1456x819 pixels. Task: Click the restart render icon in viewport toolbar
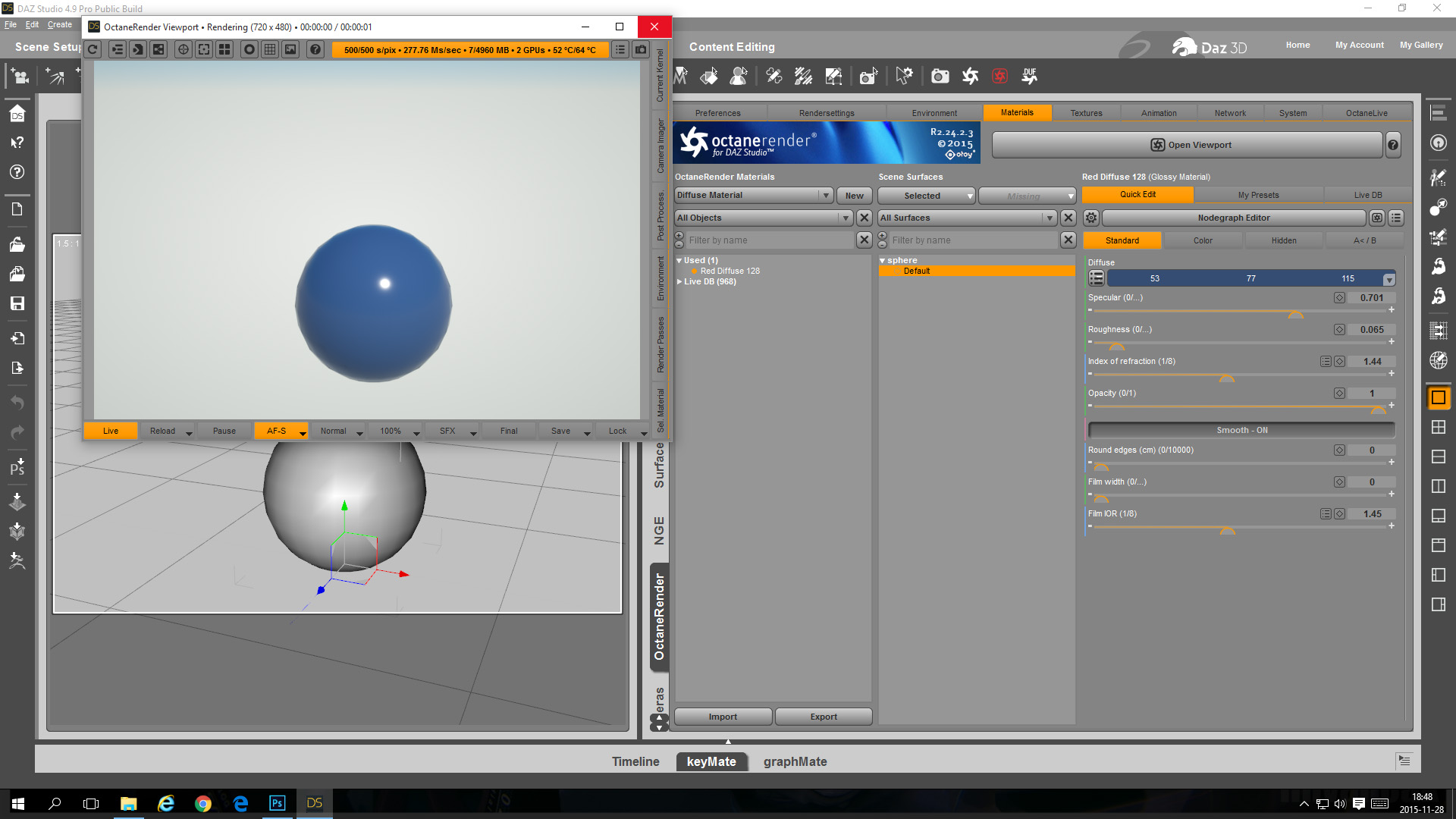click(93, 50)
